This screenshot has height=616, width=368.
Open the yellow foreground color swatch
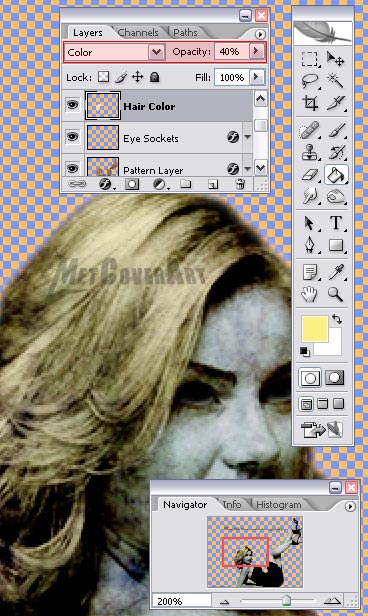click(x=314, y=329)
